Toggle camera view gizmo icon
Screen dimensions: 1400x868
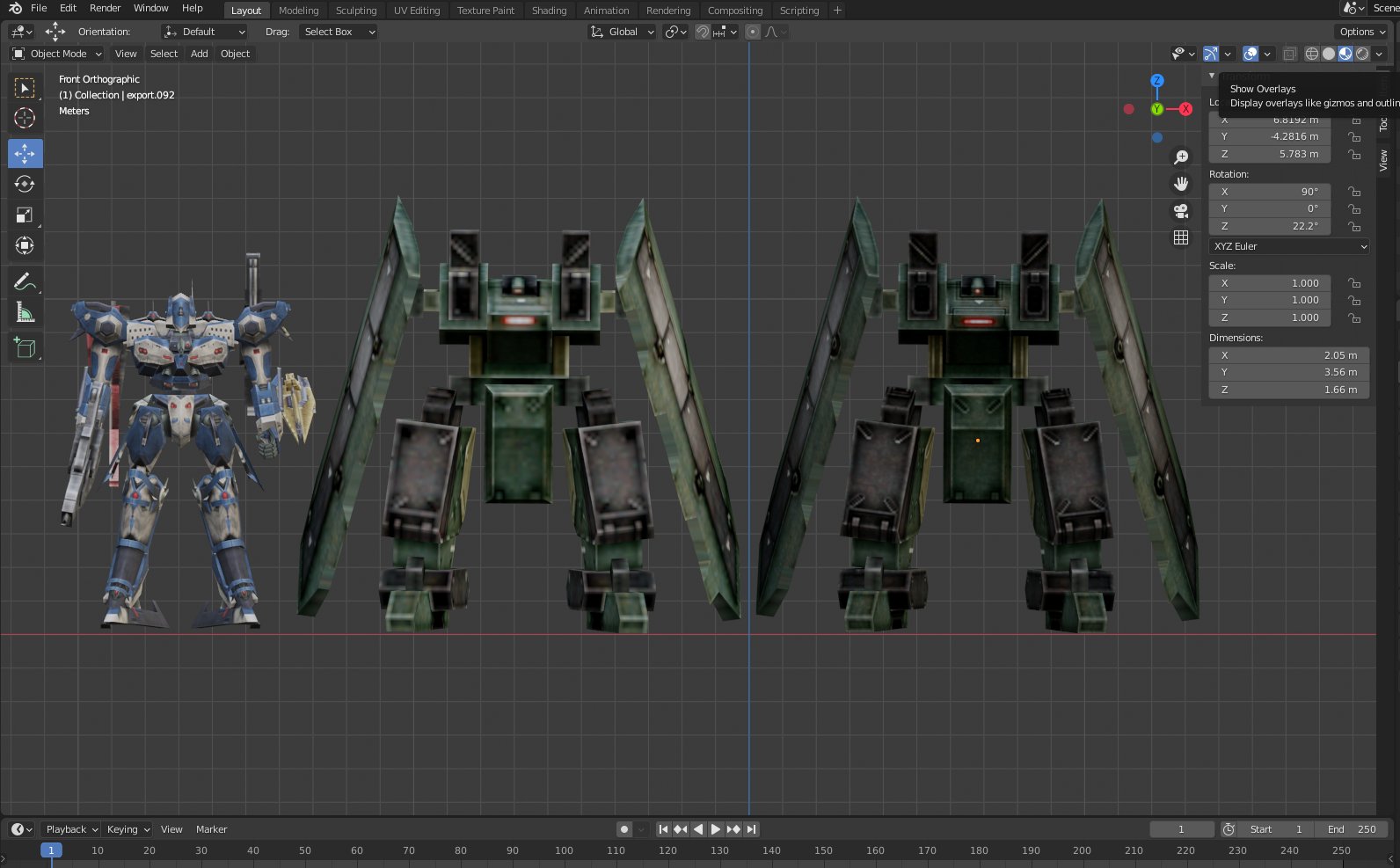click(1181, 211)
